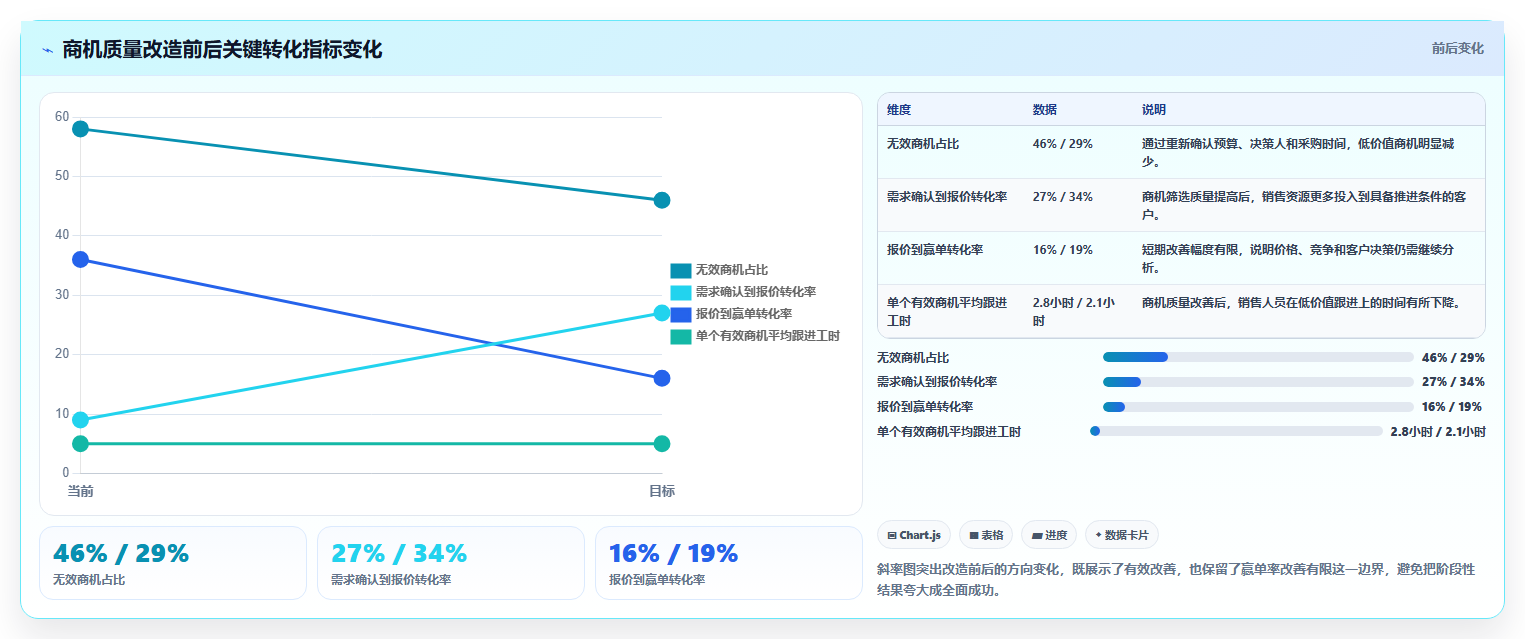Toggle 报价到赢单转化率 legend color box
The image size is (1525, 639).
pyautogui.click(x=681, y=314)
